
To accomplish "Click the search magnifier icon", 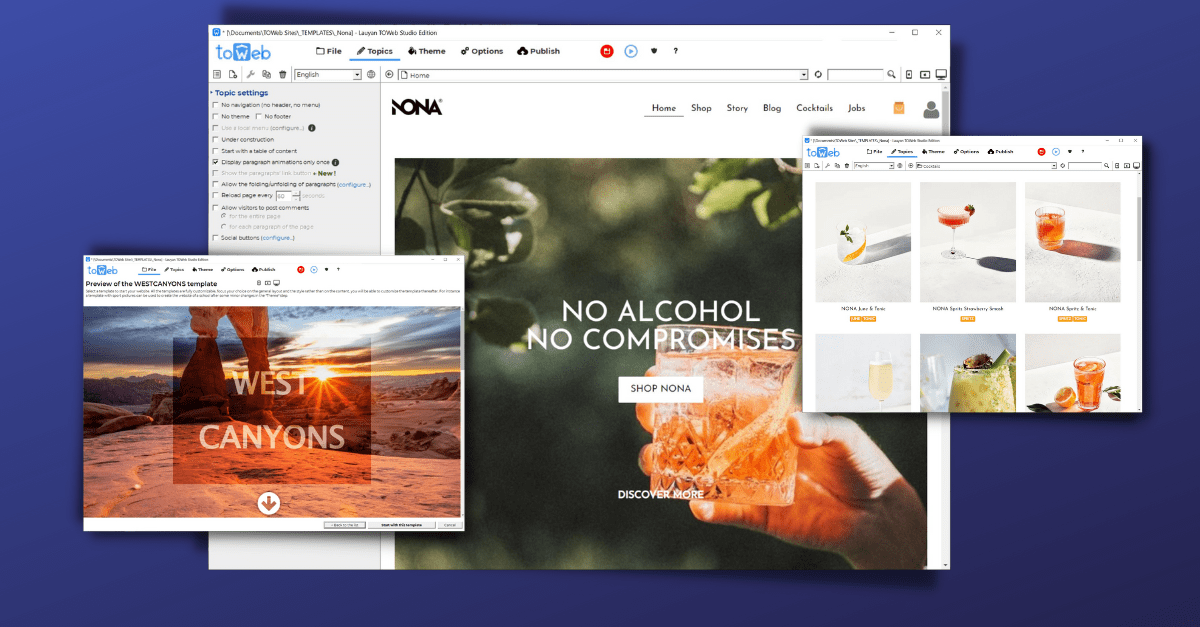I will (x=890, y=74).
